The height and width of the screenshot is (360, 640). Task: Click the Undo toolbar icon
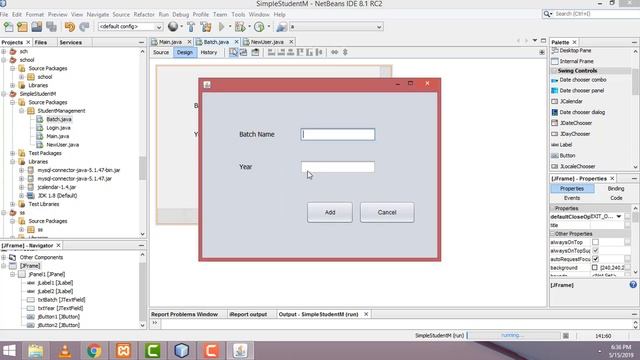click(x=70, y=27)
